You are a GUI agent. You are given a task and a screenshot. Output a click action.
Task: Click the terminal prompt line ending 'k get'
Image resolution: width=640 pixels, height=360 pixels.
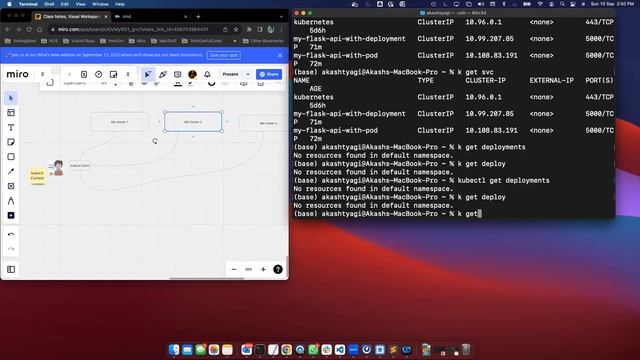tap(388, 214)
